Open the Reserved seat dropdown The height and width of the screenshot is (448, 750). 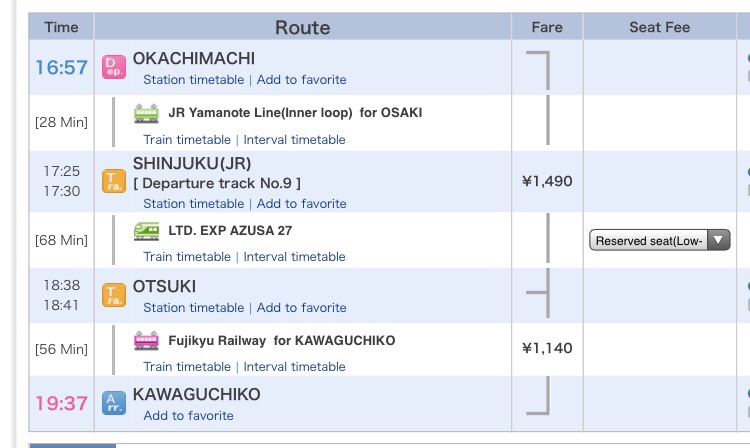tap(660, 240)
